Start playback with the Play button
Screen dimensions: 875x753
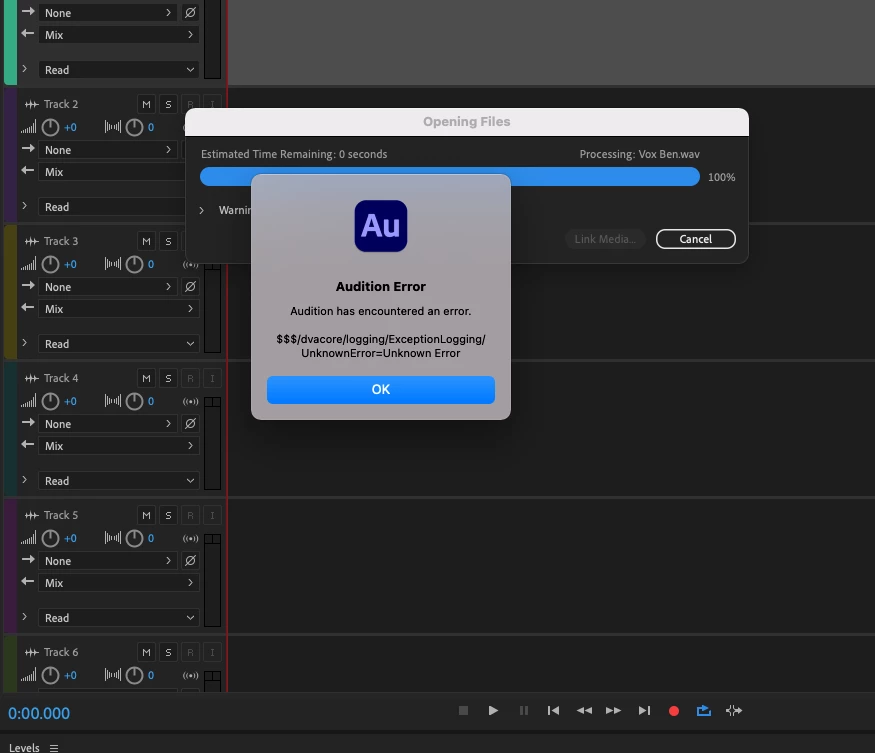(493, 711)
